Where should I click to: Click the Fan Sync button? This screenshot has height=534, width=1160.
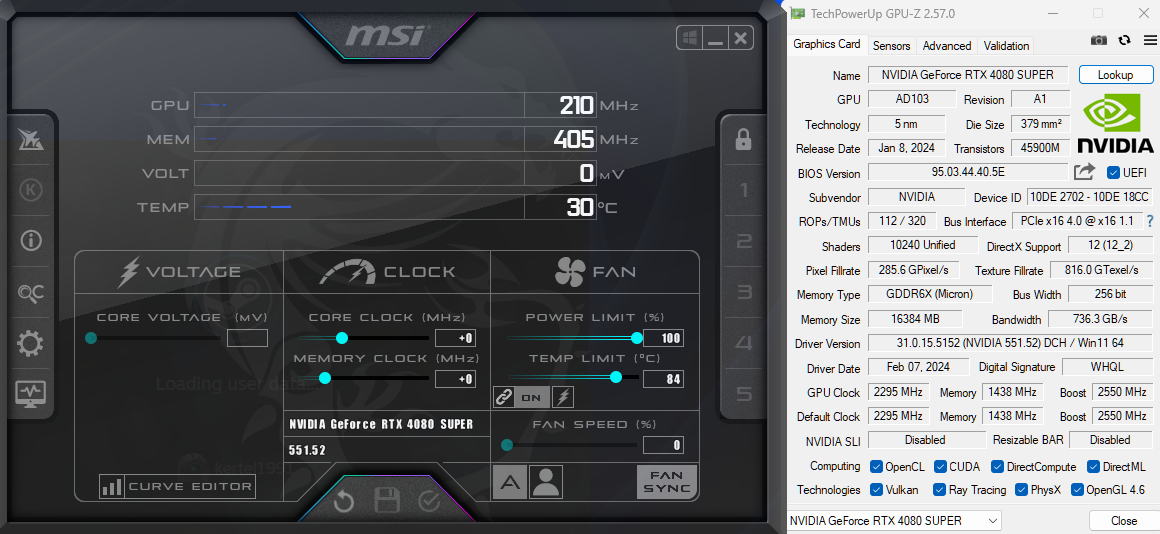(x=667, y=481)
